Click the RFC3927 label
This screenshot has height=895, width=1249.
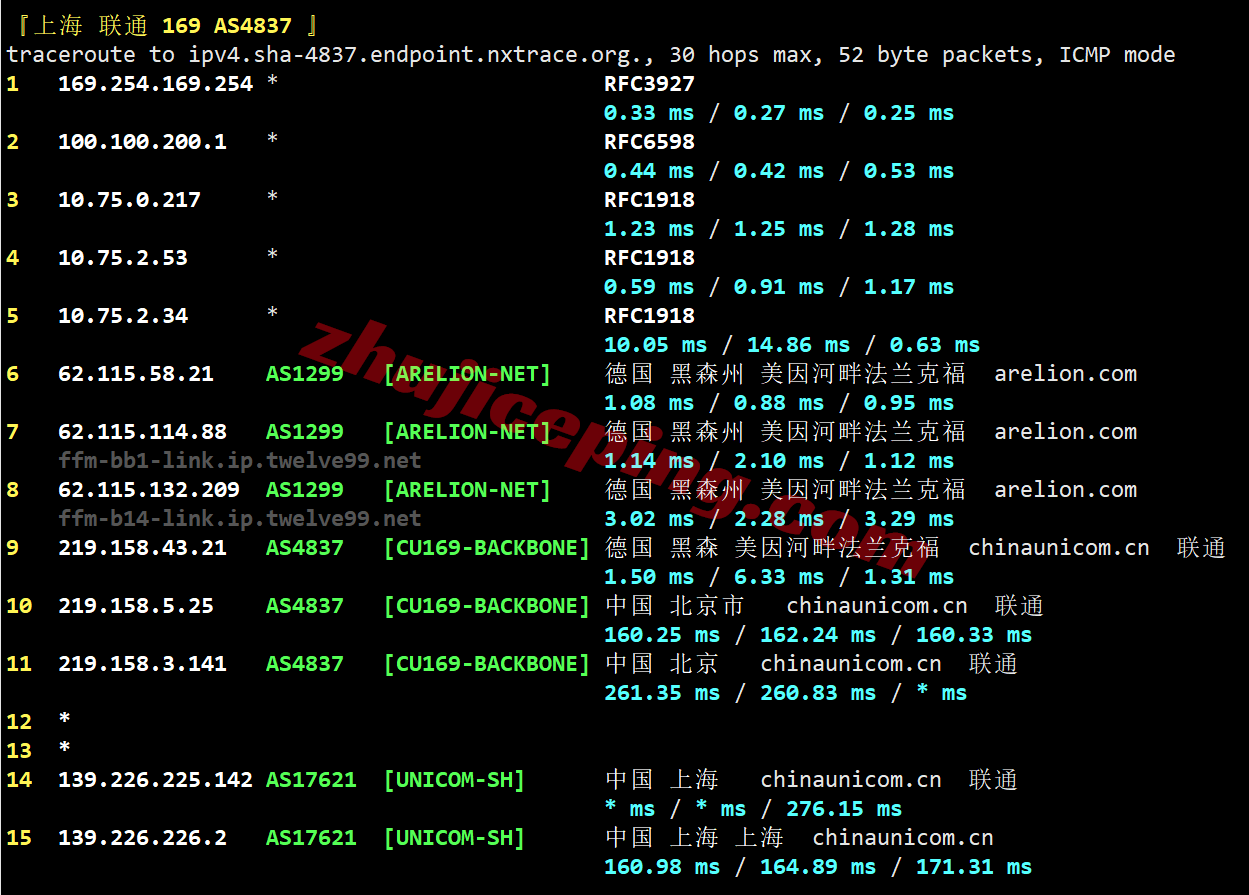(x=649, y=84)
